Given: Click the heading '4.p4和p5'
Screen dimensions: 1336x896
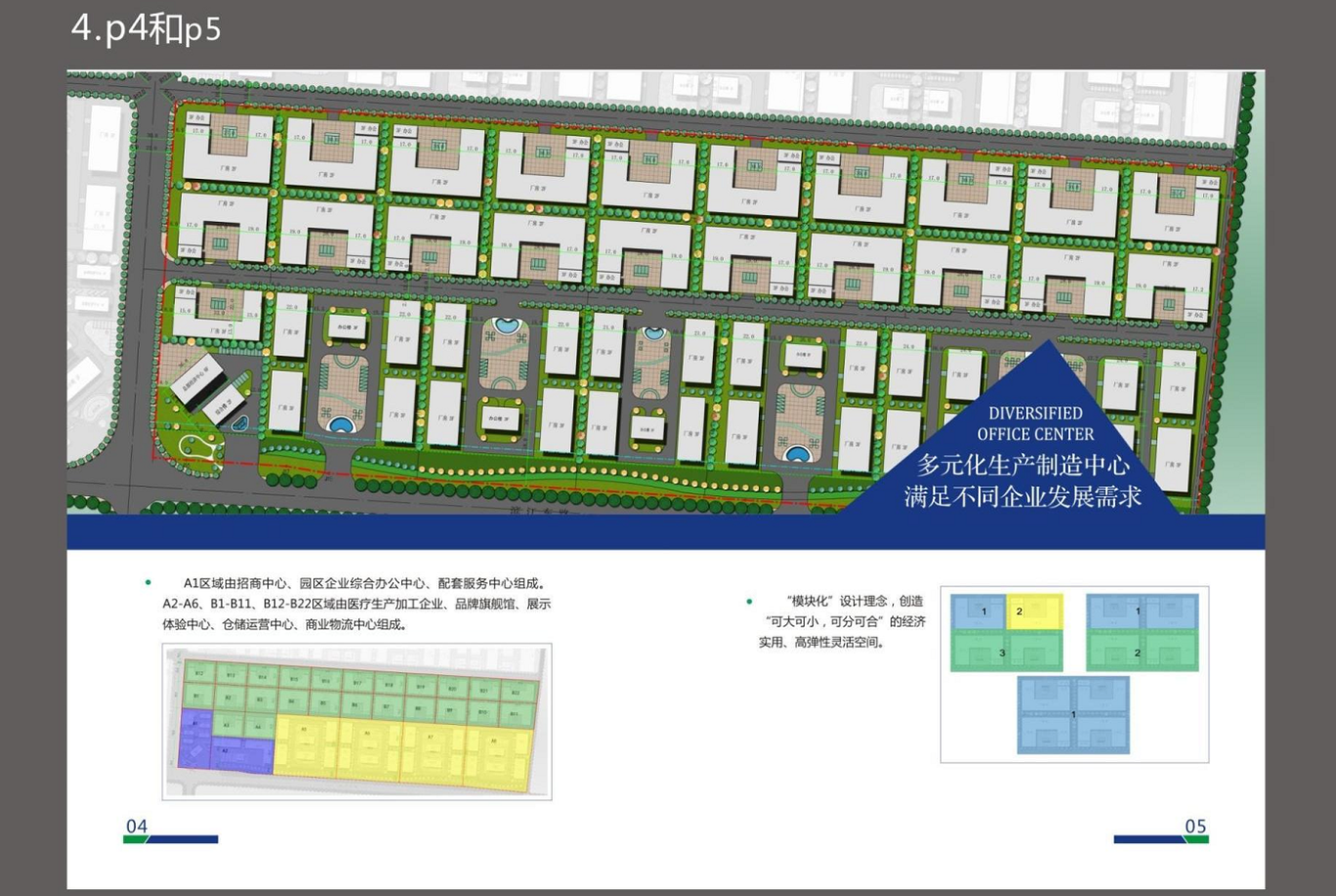Looking at the screenshot, I should (x=147, y=27).
